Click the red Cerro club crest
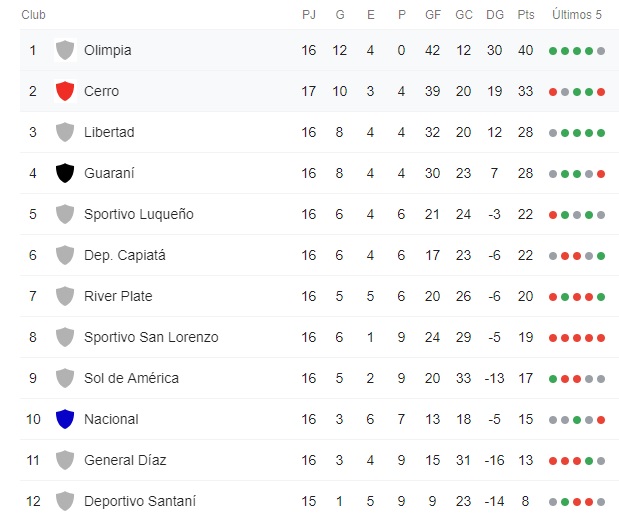Image resolution: width=619 pixels, height=525 pixels. click(x=66, y=91)
